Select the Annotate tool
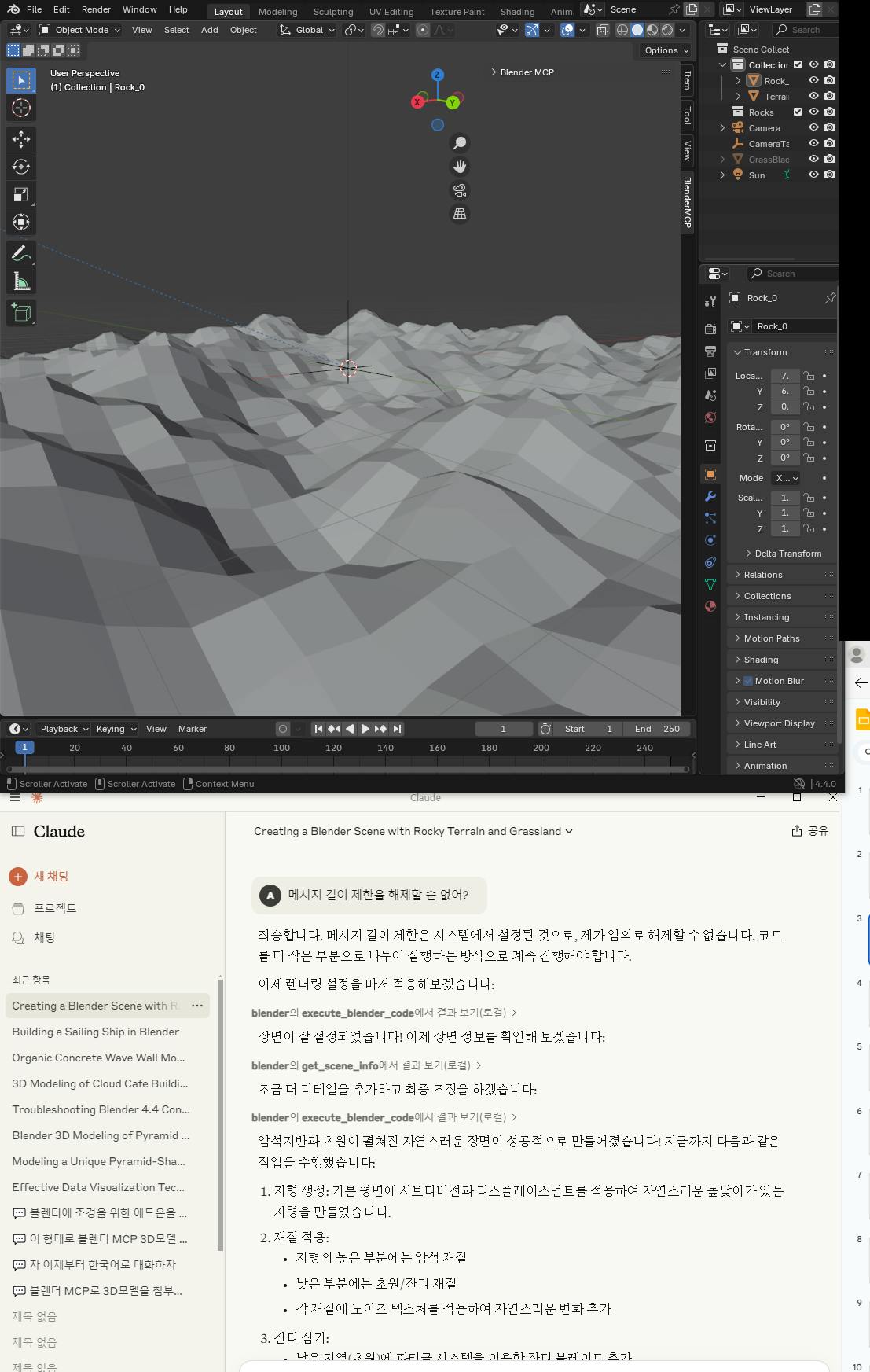 21,253
